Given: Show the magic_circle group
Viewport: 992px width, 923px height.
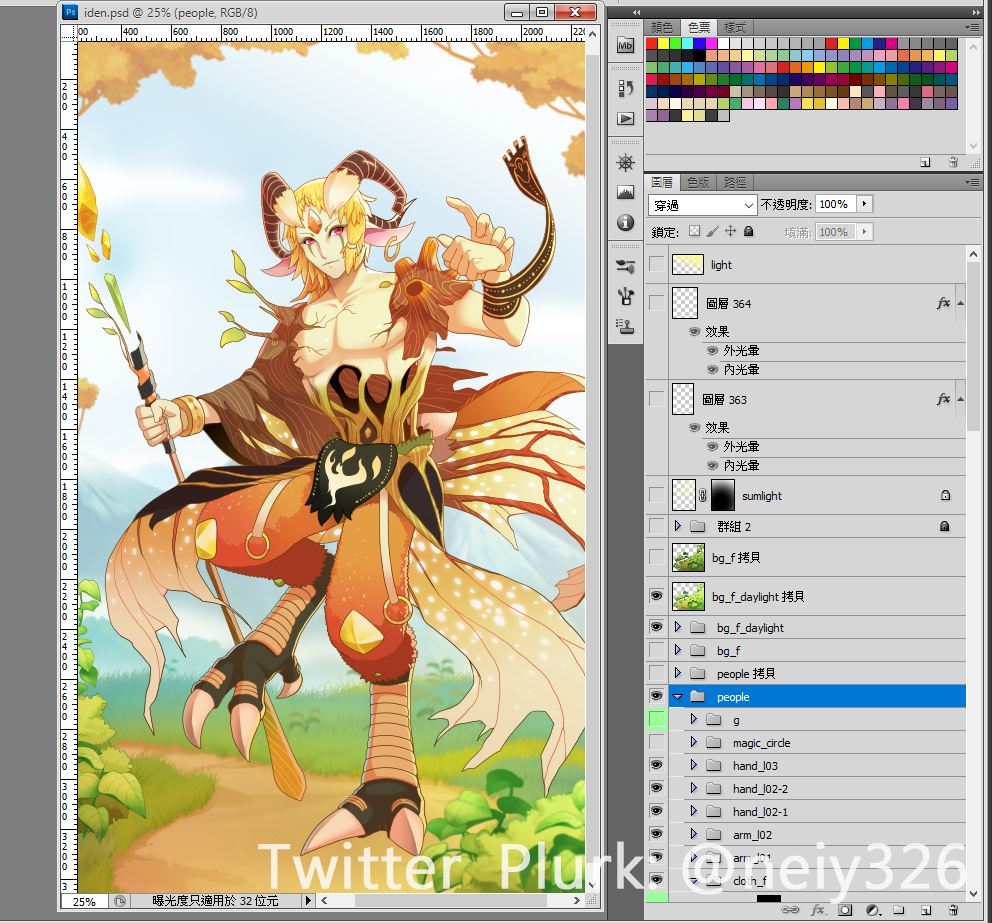Looking at the screenshot, I should point(656,743).
